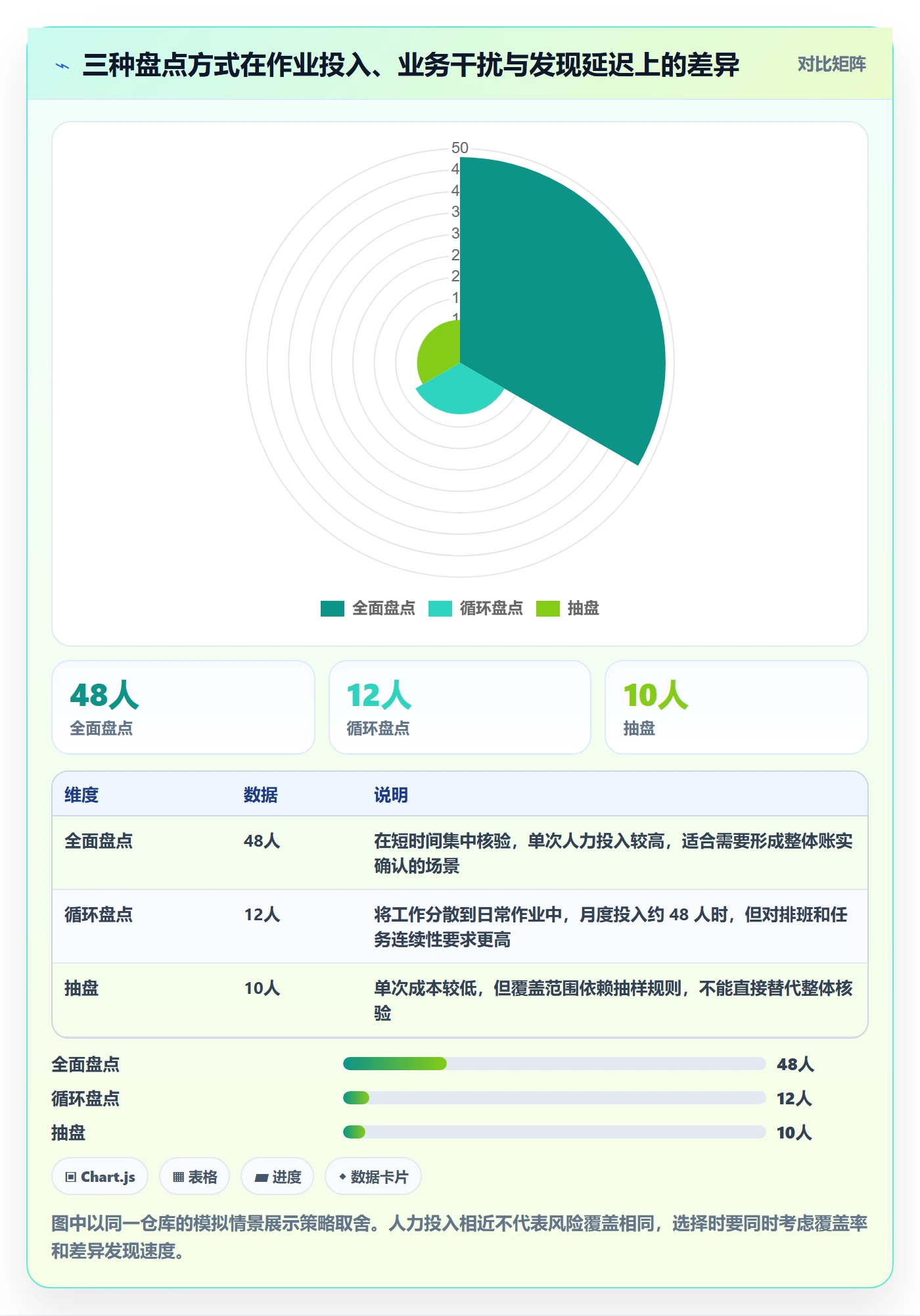Click the diamond icon in 数据卡片 chip
920x1316 pixels.
342,1177
